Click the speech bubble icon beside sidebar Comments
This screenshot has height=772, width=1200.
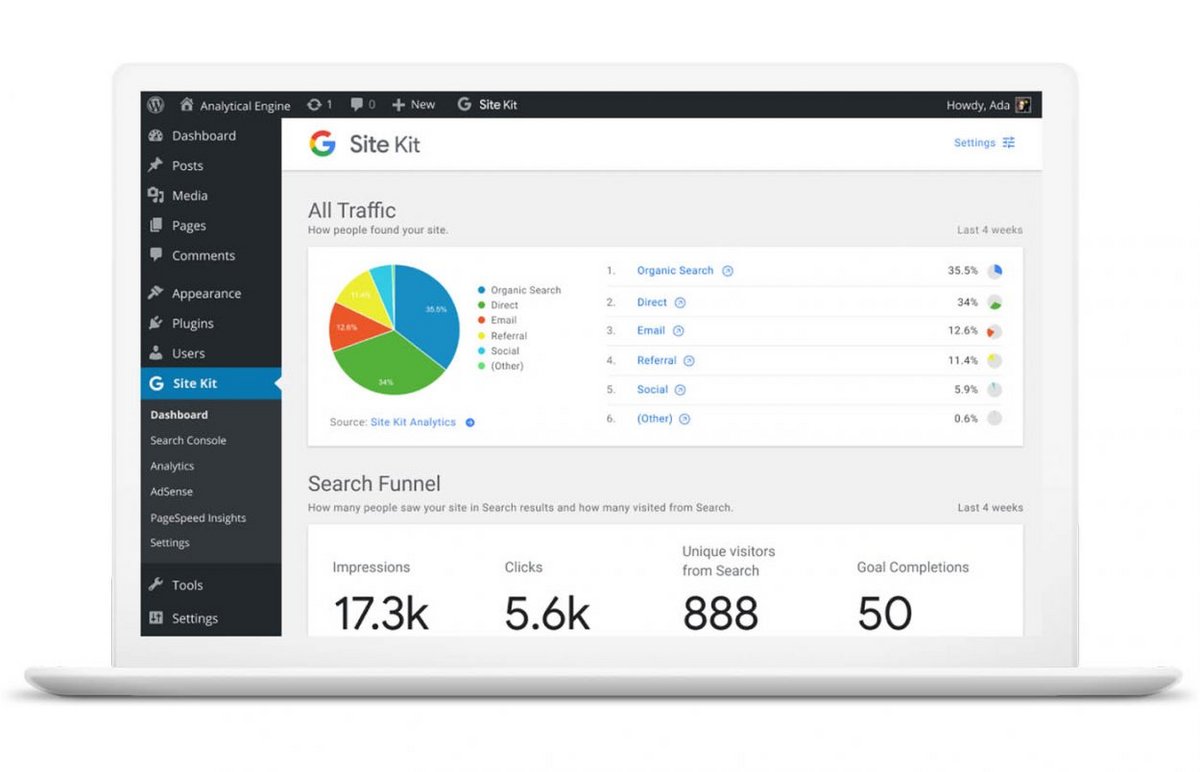[156, 255]
